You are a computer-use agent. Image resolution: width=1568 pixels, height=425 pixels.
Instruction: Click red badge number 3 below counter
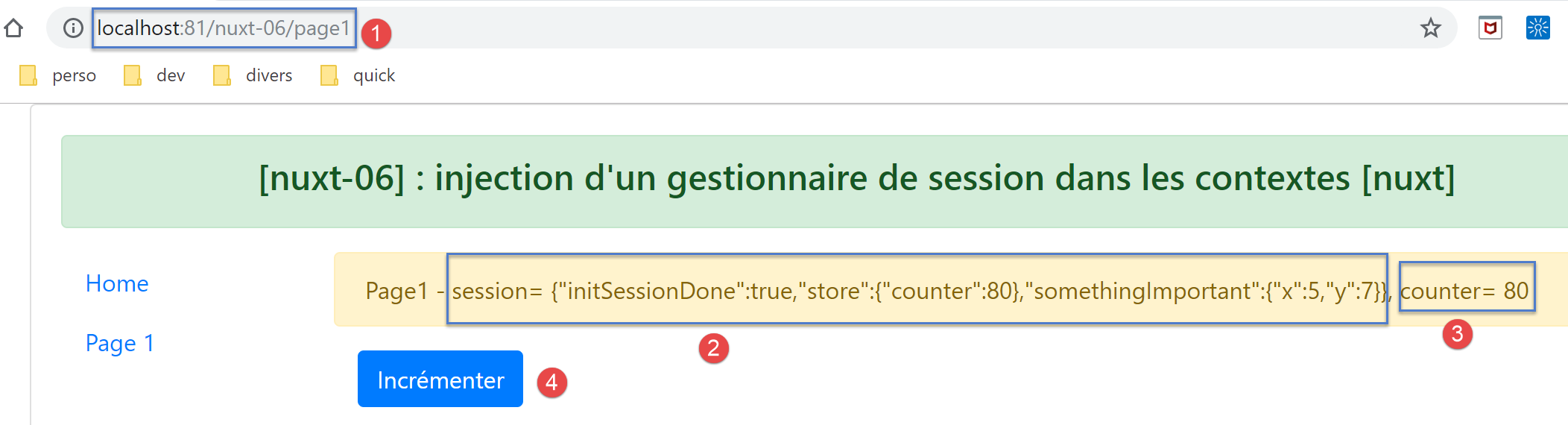click(x=1457, y=334)
